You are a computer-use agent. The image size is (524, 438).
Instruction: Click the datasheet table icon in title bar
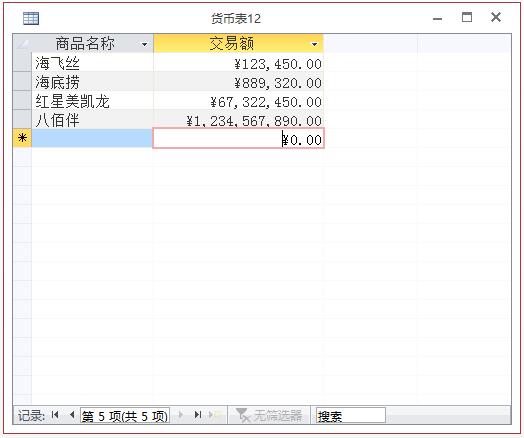[31, 18]
